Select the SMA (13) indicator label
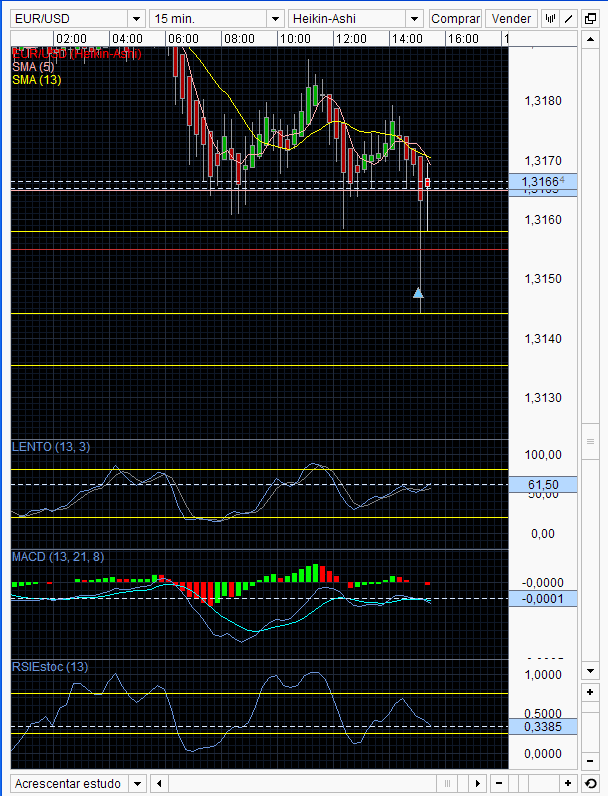Screen dimensions: 608x796 coord(37,80)
